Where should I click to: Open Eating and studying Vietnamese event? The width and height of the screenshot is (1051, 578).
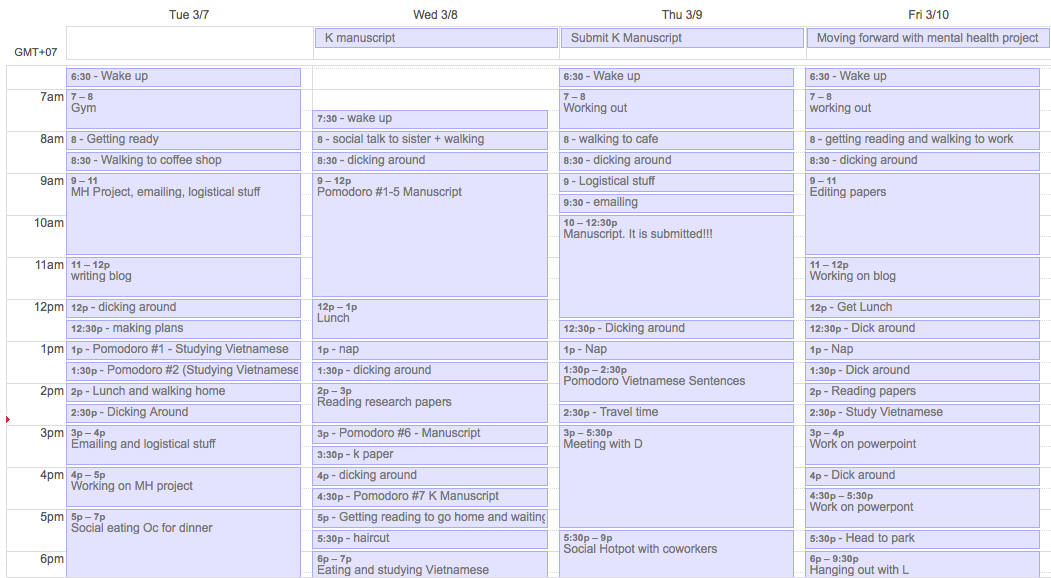point(430,565)
